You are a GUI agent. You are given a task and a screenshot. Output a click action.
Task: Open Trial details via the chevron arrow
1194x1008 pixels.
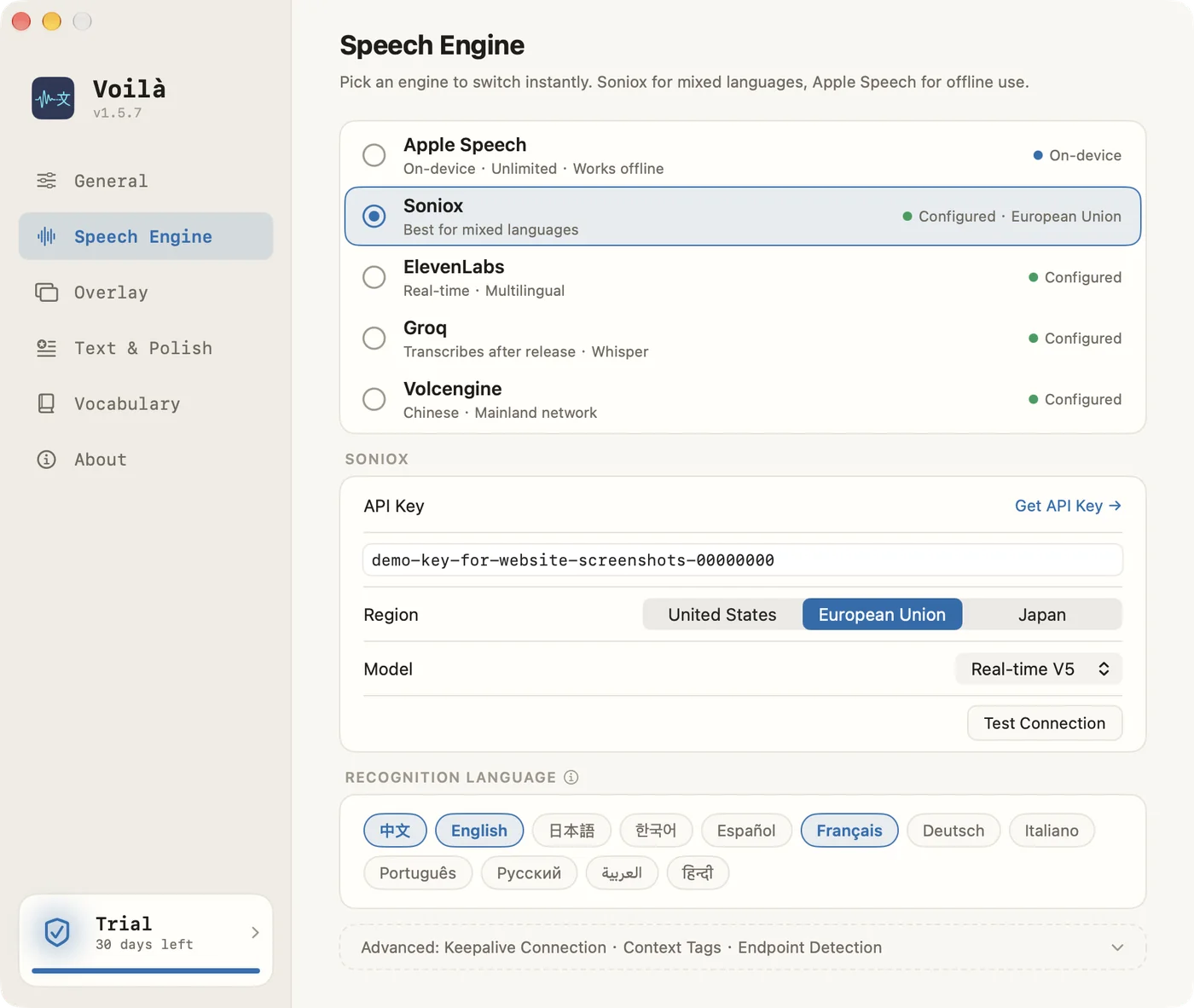tap(255, 932)
